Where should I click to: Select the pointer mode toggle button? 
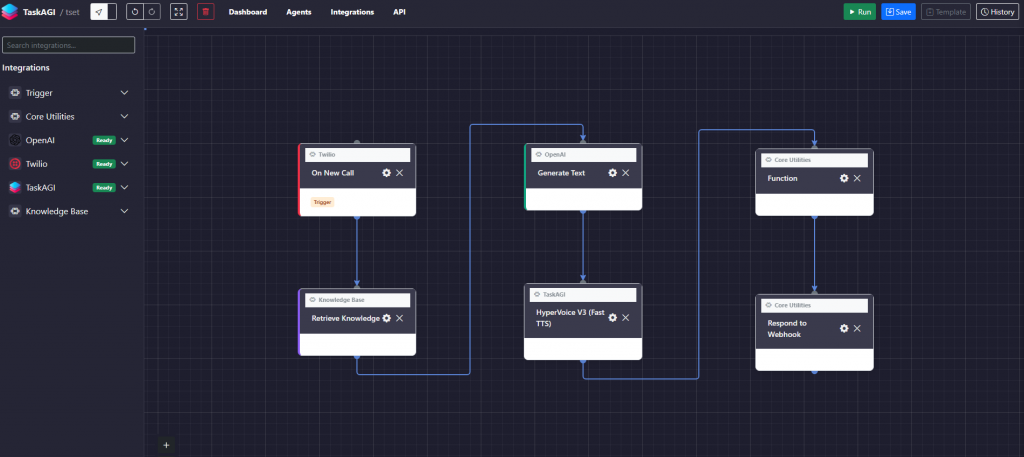tap(99, 12)
